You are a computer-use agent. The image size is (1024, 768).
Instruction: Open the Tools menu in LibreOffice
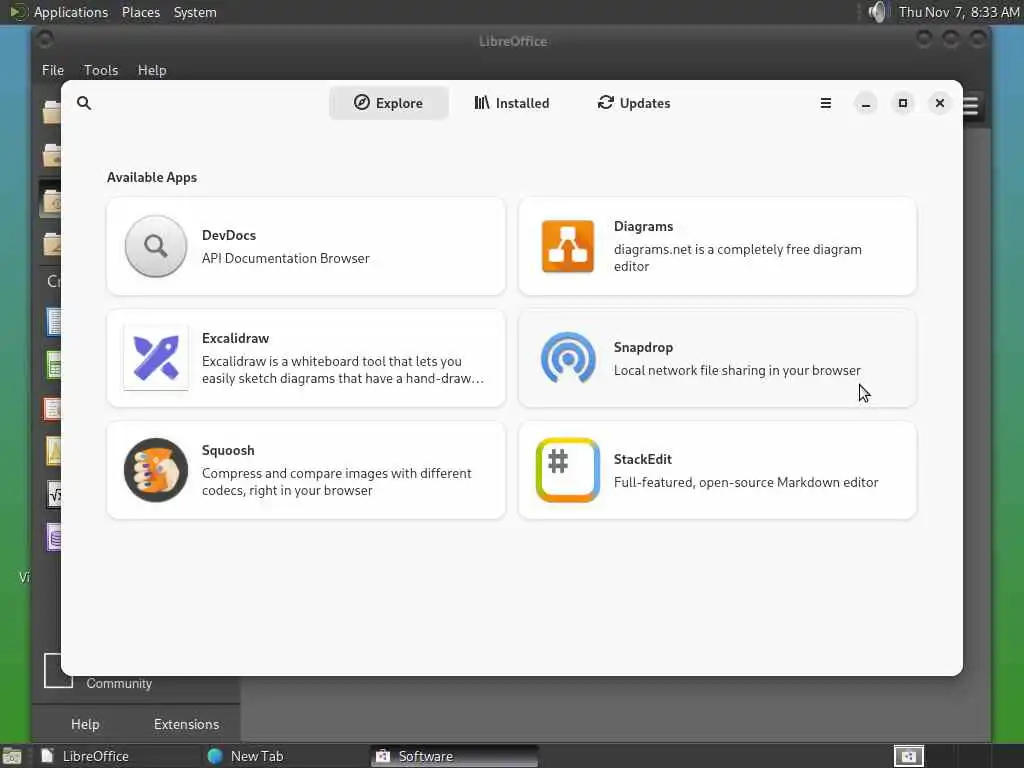coord(101,70)
